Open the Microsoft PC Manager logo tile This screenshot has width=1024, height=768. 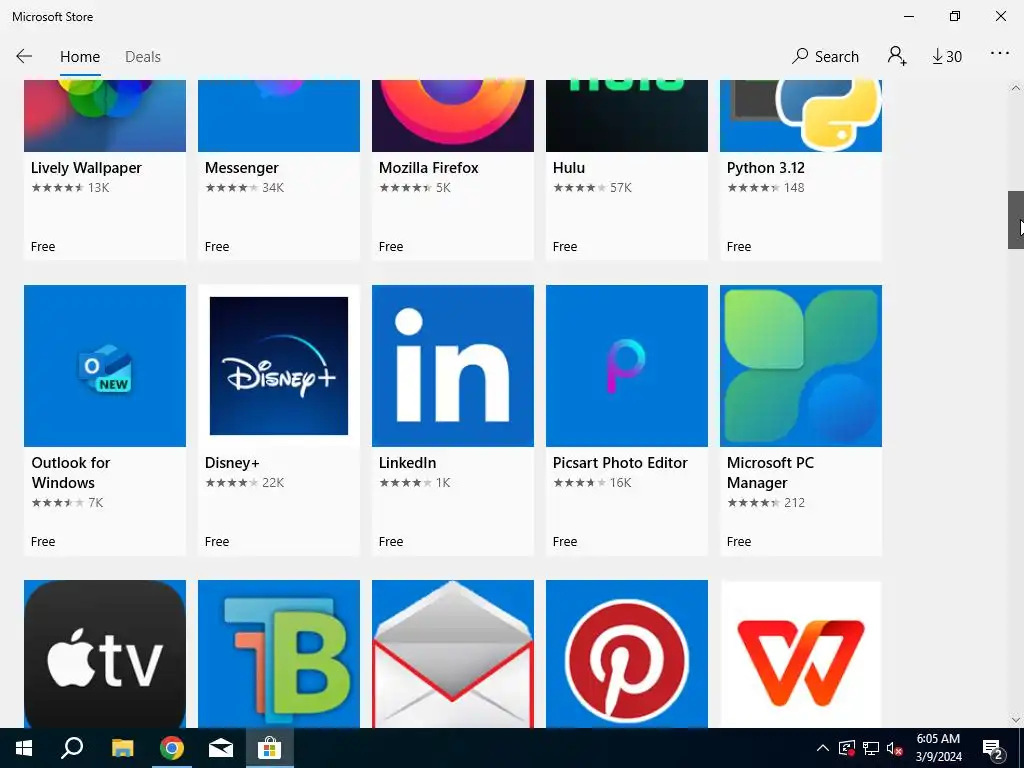point(801,366)
